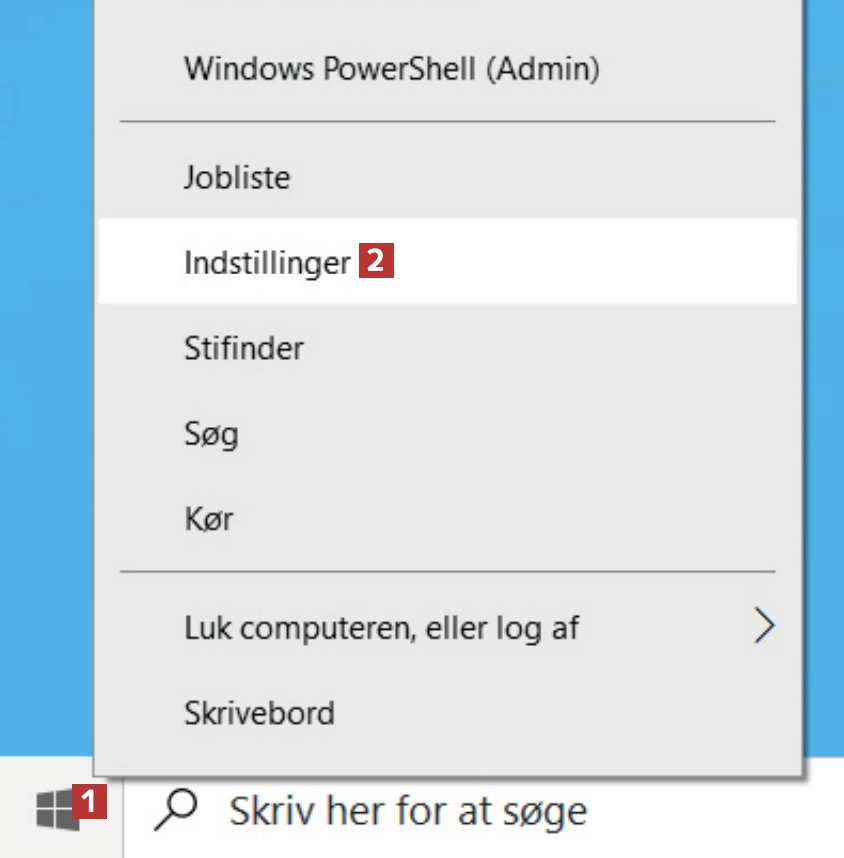Click the red number 2 badge
Image resolution: width=844 pixels, height=858 pixels.
coord(376,263)
